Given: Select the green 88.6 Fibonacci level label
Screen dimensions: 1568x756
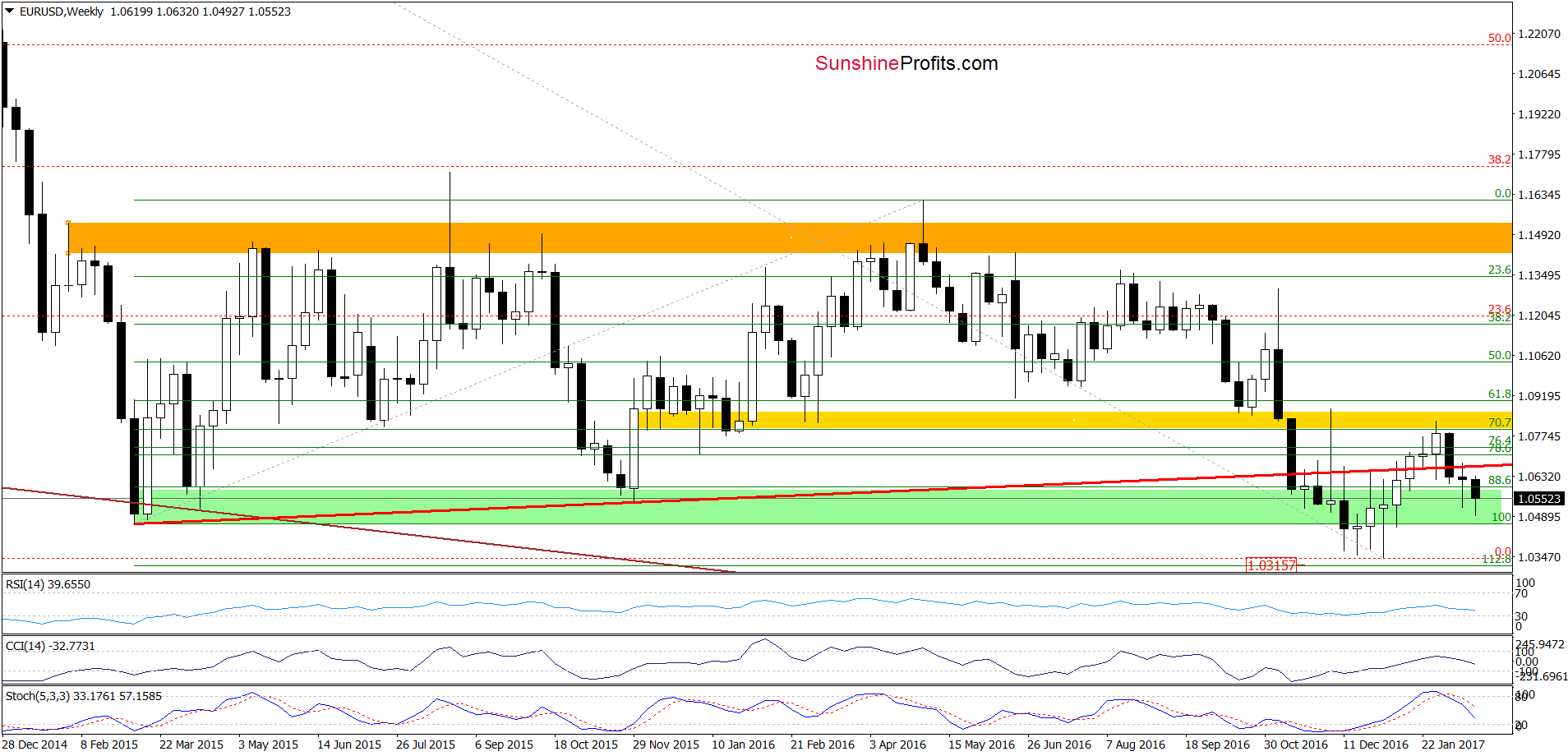Looking at the screenshot, I should (1499, 480).
